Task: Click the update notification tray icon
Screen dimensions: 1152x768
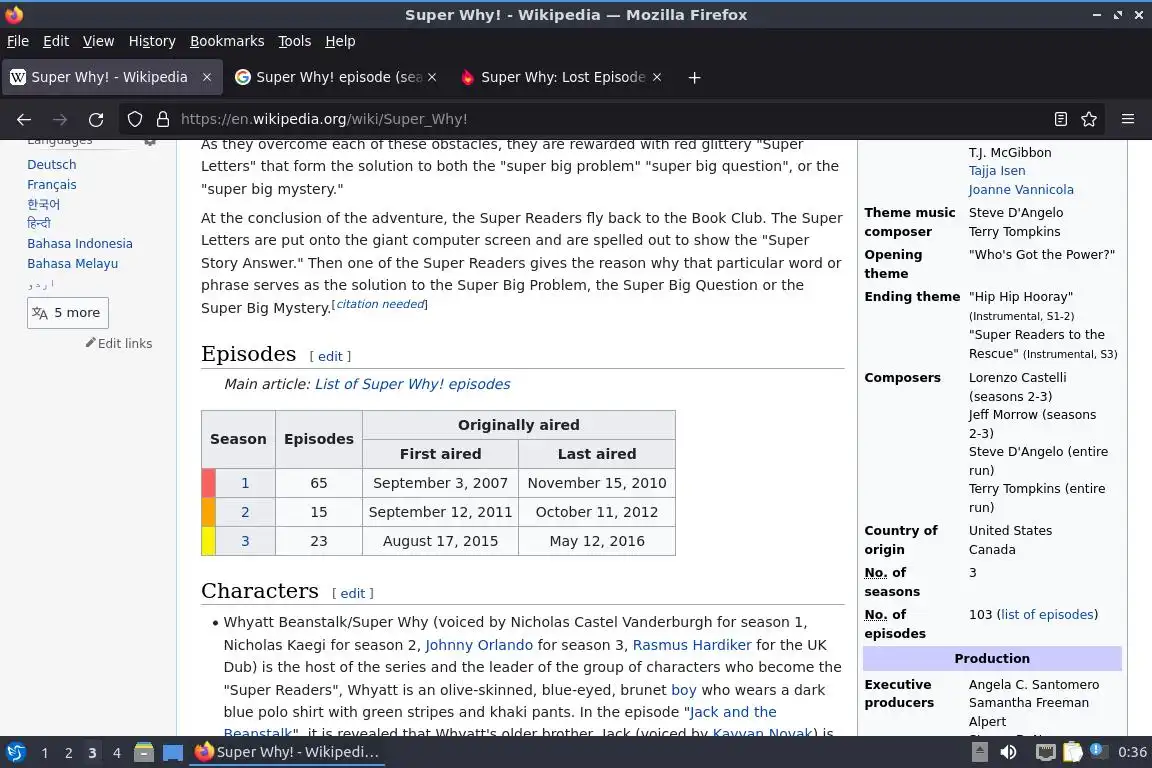Action: pos(1098,750)
